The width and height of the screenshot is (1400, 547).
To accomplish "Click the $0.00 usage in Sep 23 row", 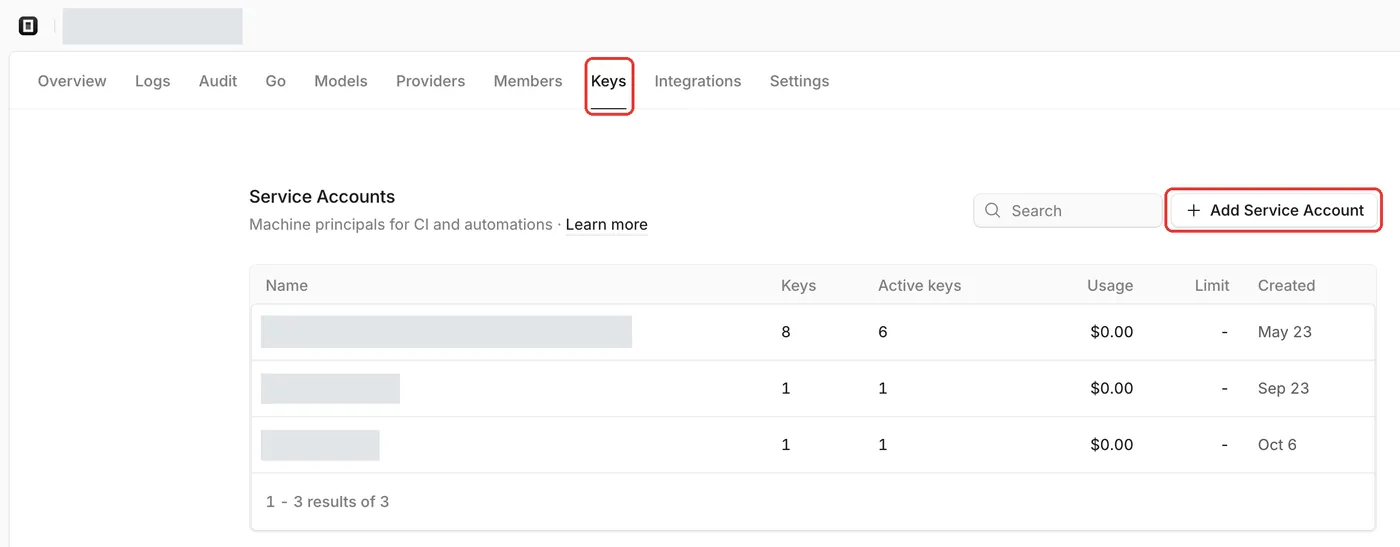I will (1111, 388).
